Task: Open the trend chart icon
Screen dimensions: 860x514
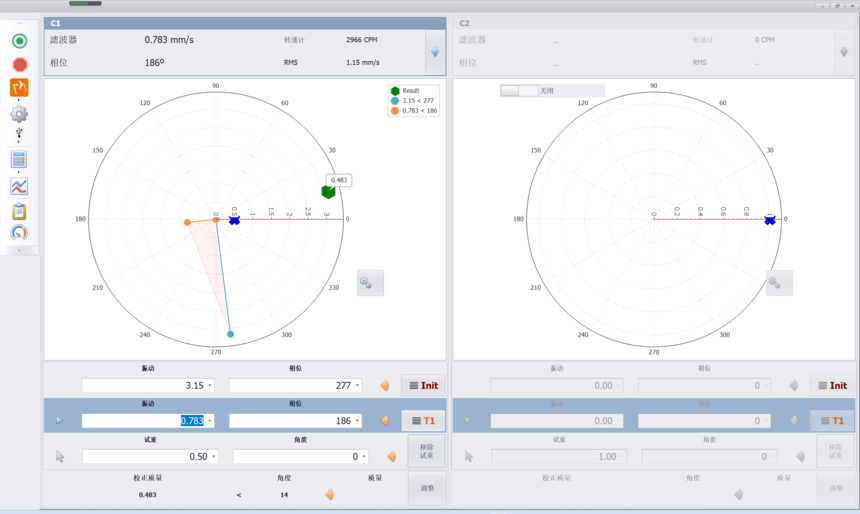Action: (x=19, y=186)
